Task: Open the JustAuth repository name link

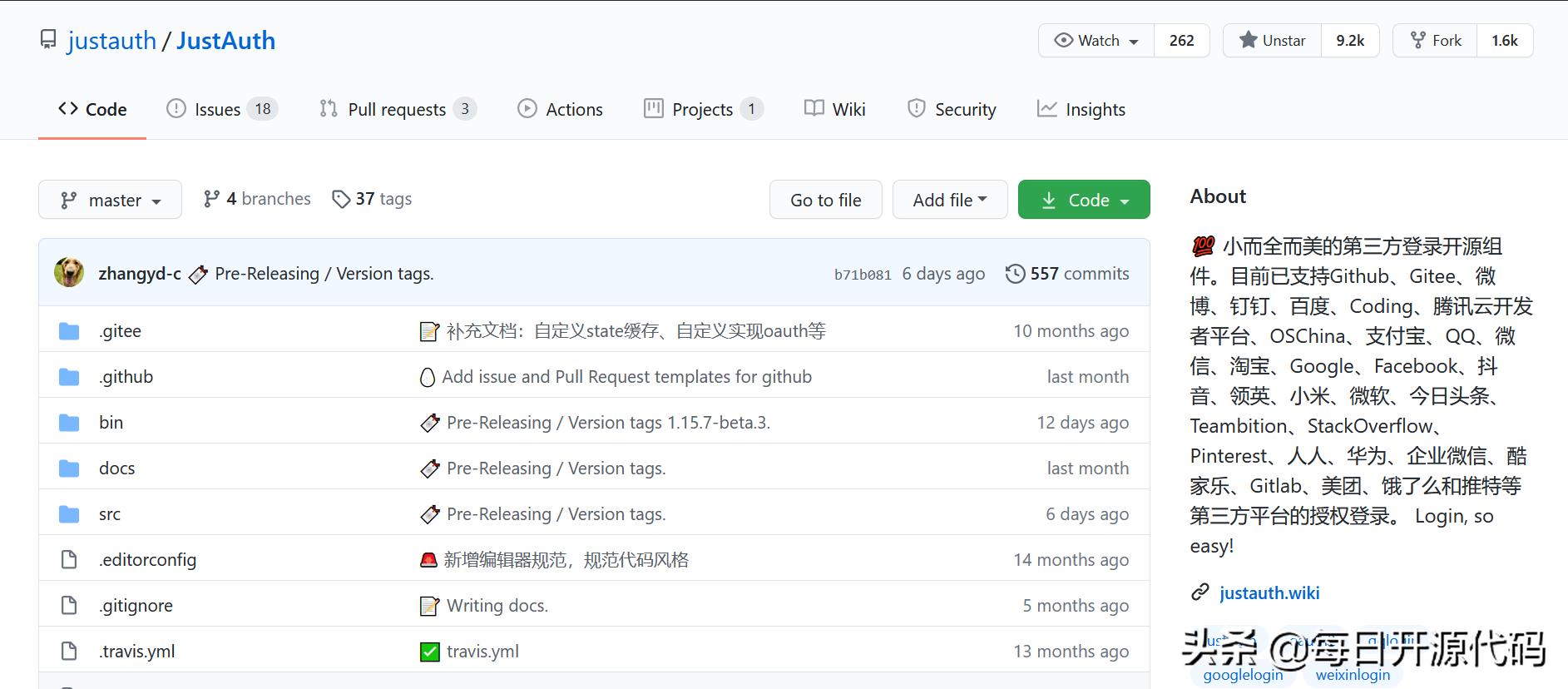Action: (225, 41)
